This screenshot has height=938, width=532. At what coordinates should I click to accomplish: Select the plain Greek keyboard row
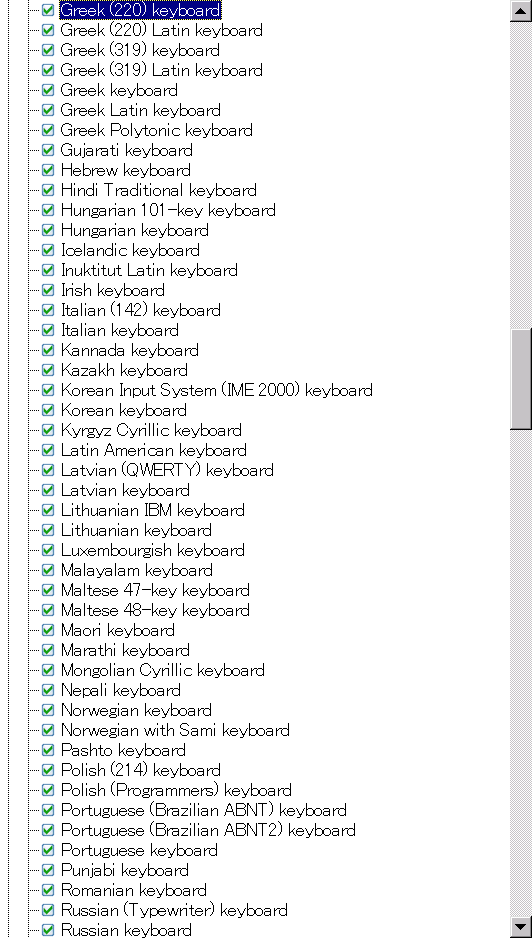[x=119, y=90]
